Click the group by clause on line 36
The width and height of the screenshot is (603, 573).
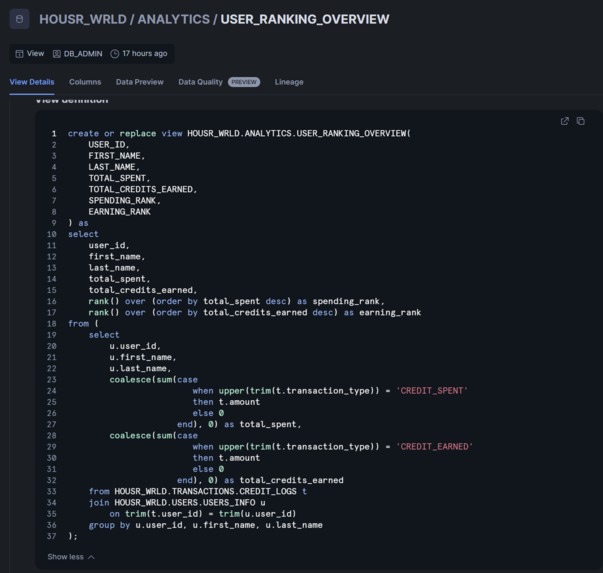206,525
